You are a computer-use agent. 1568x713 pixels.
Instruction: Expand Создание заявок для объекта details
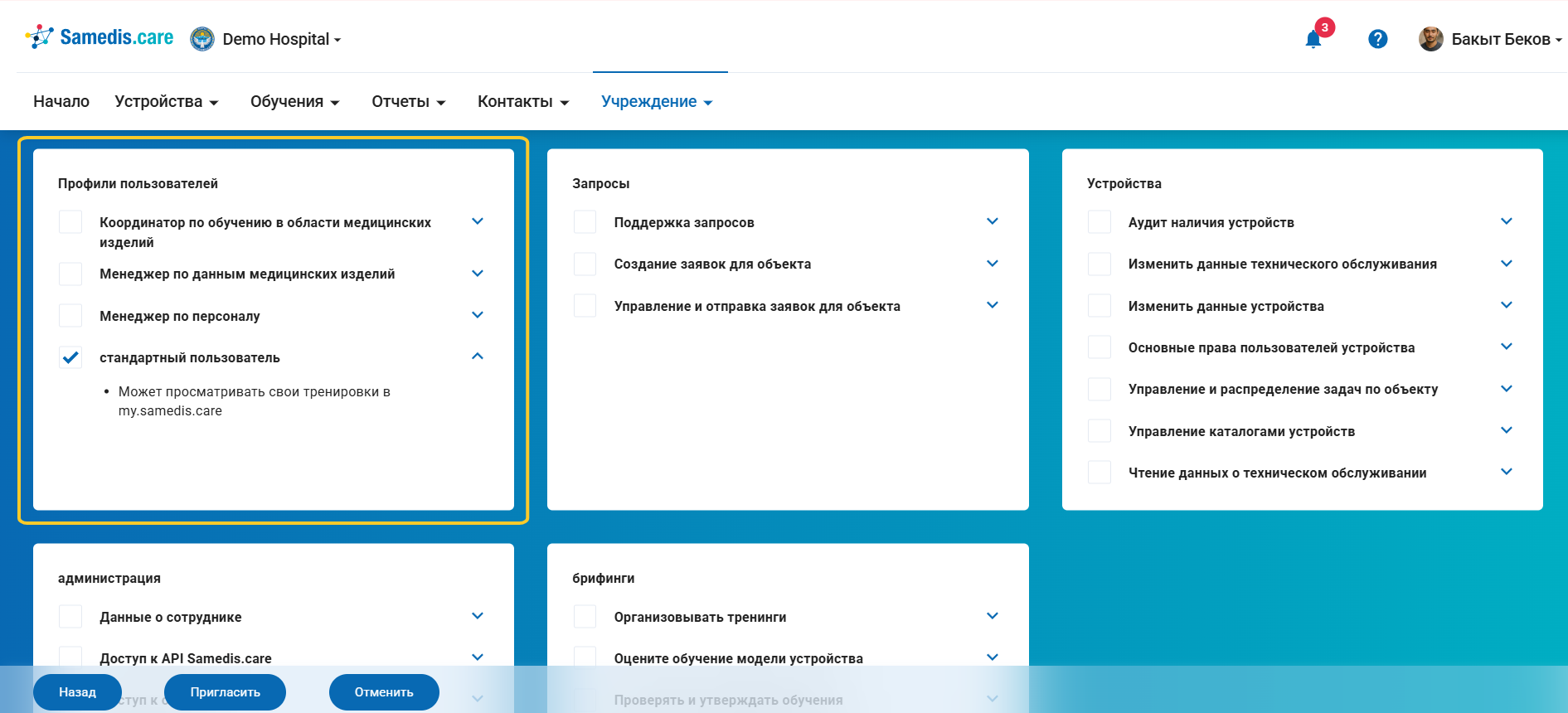click(992, 264)
